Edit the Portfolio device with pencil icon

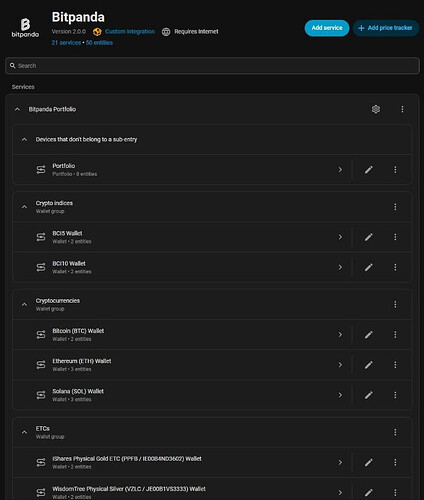coord(368,170)
